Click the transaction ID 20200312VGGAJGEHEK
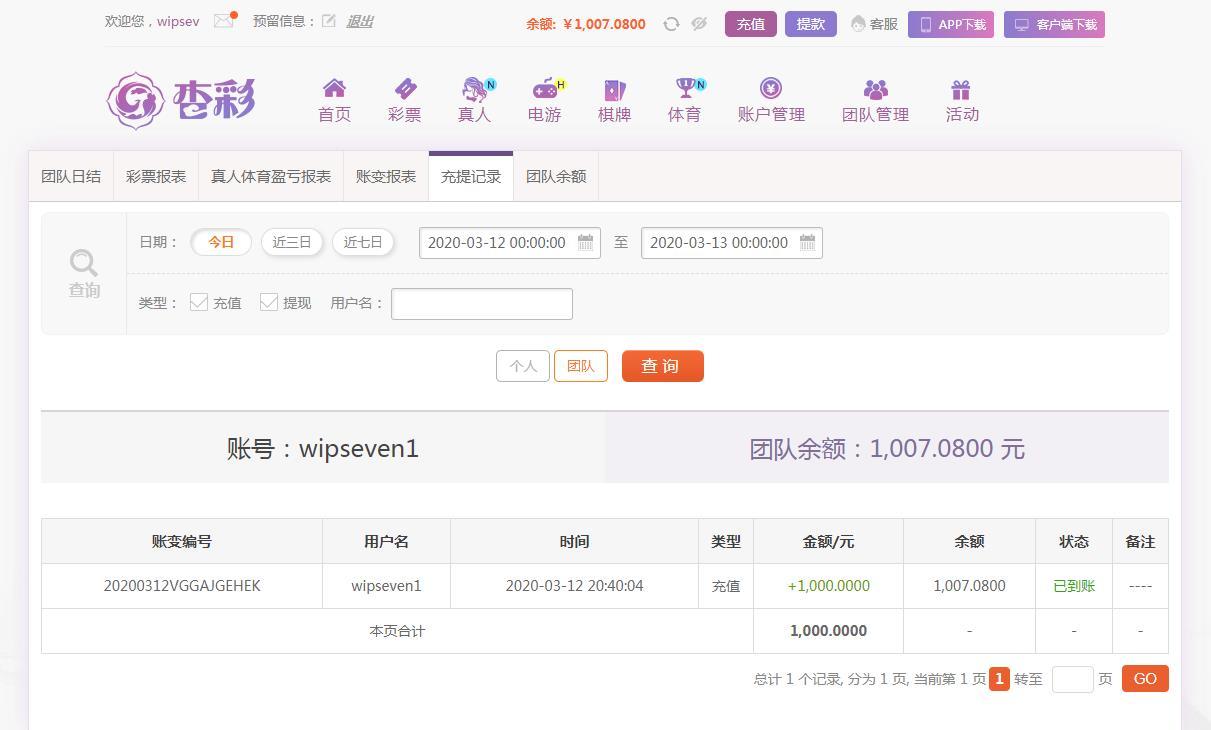 pyautogui.click(x=182, y=586)
